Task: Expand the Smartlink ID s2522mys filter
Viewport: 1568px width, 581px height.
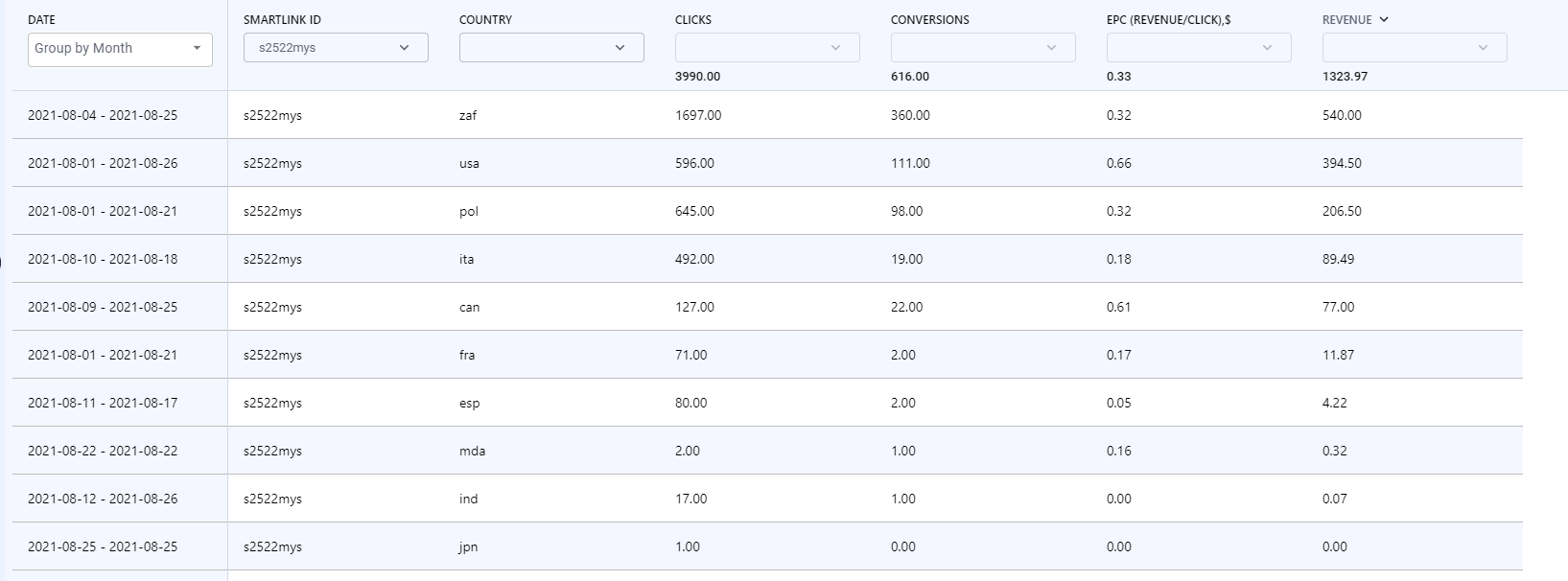Action: [336, 48]
